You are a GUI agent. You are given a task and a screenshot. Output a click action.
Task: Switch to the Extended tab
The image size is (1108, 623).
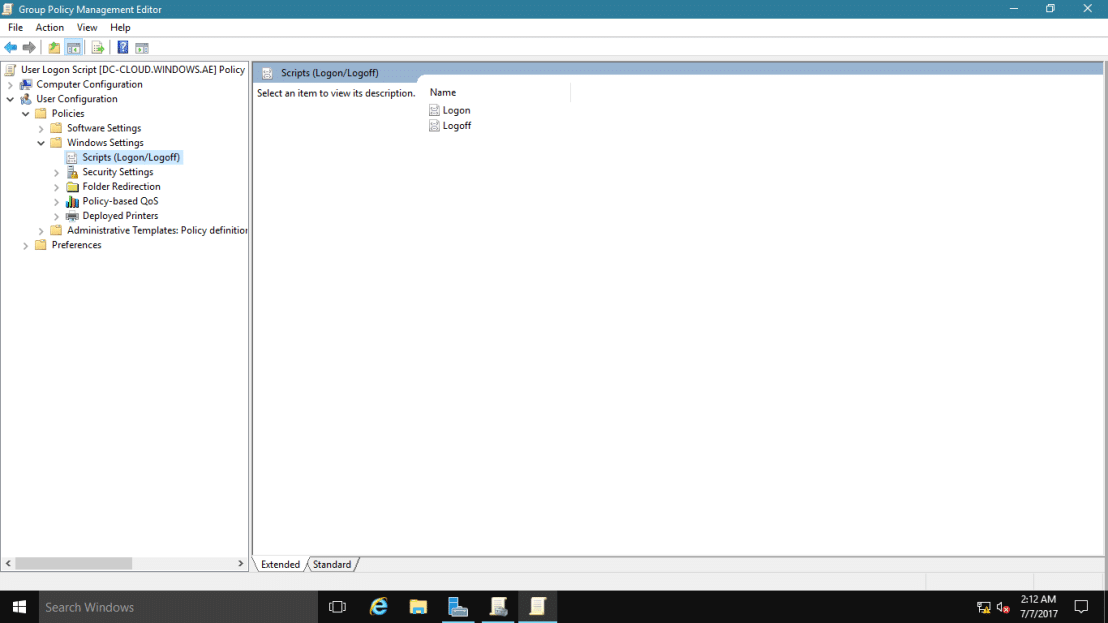pyautogui.click(x=281, y=564)
